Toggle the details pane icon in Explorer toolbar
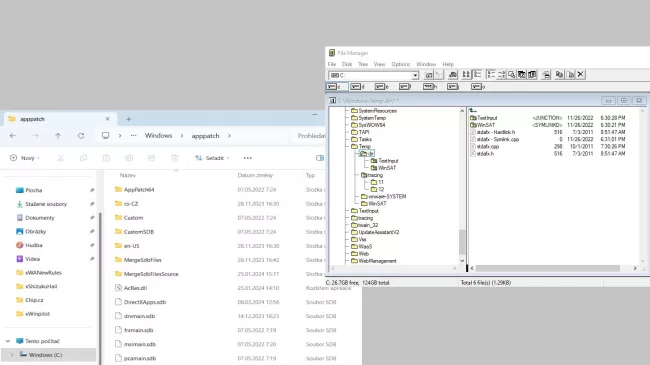The image size is (650, 365). pos(320,158)
